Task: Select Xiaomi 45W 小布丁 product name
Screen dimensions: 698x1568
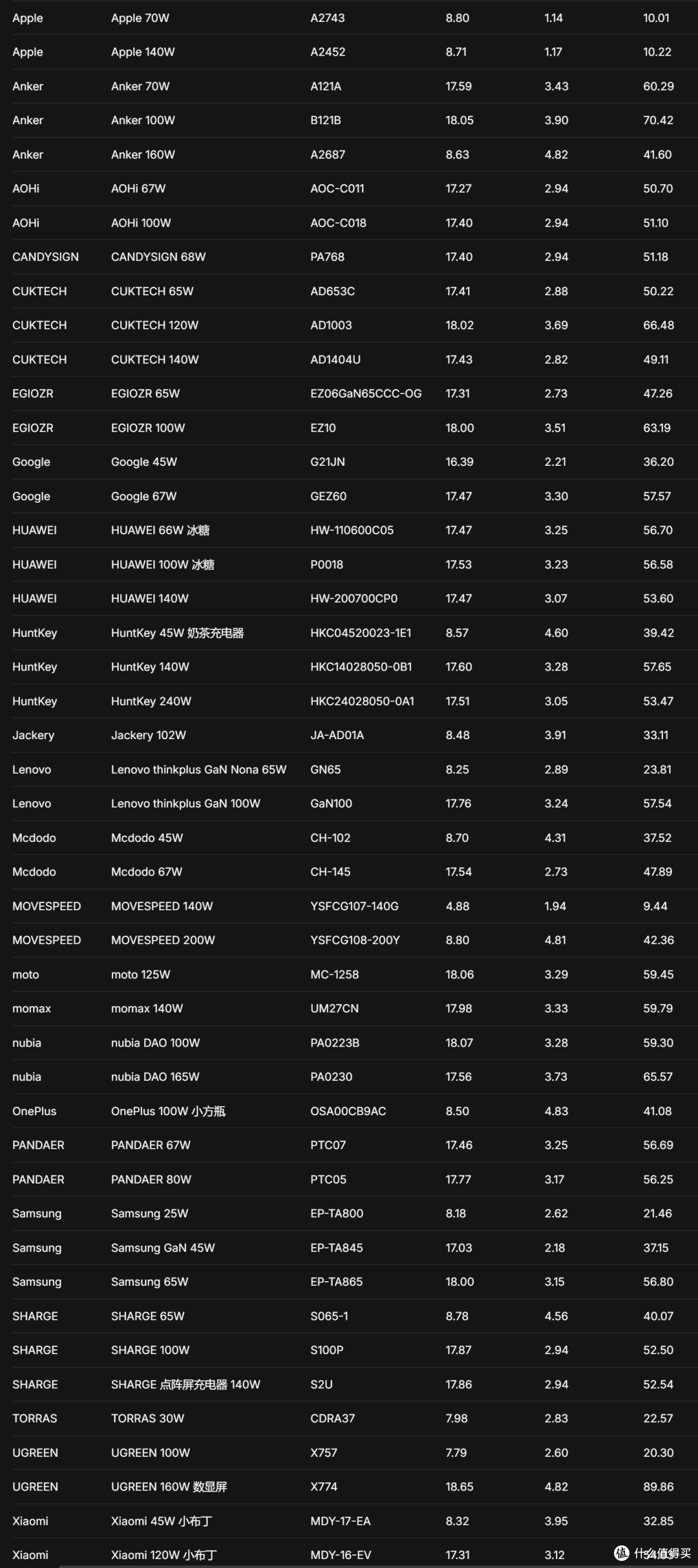Action: (162, 1521)
